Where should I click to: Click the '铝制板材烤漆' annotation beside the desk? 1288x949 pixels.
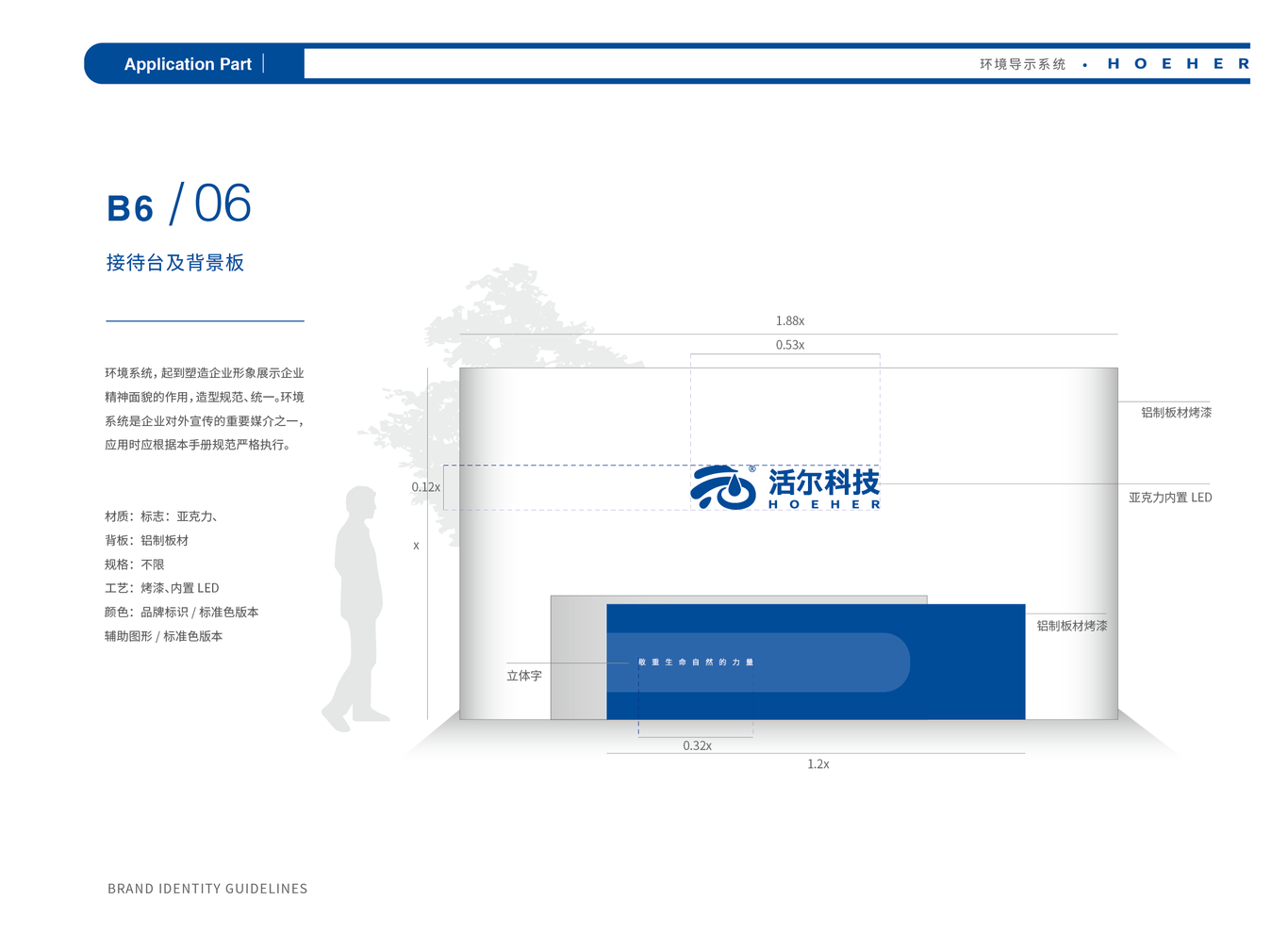click(1073, 626)
